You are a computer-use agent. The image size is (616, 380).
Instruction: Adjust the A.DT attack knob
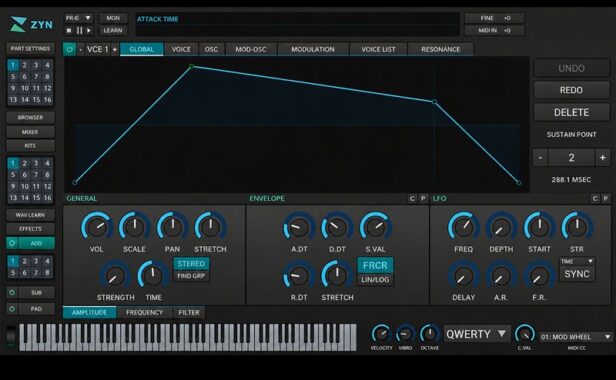[299, 227]
